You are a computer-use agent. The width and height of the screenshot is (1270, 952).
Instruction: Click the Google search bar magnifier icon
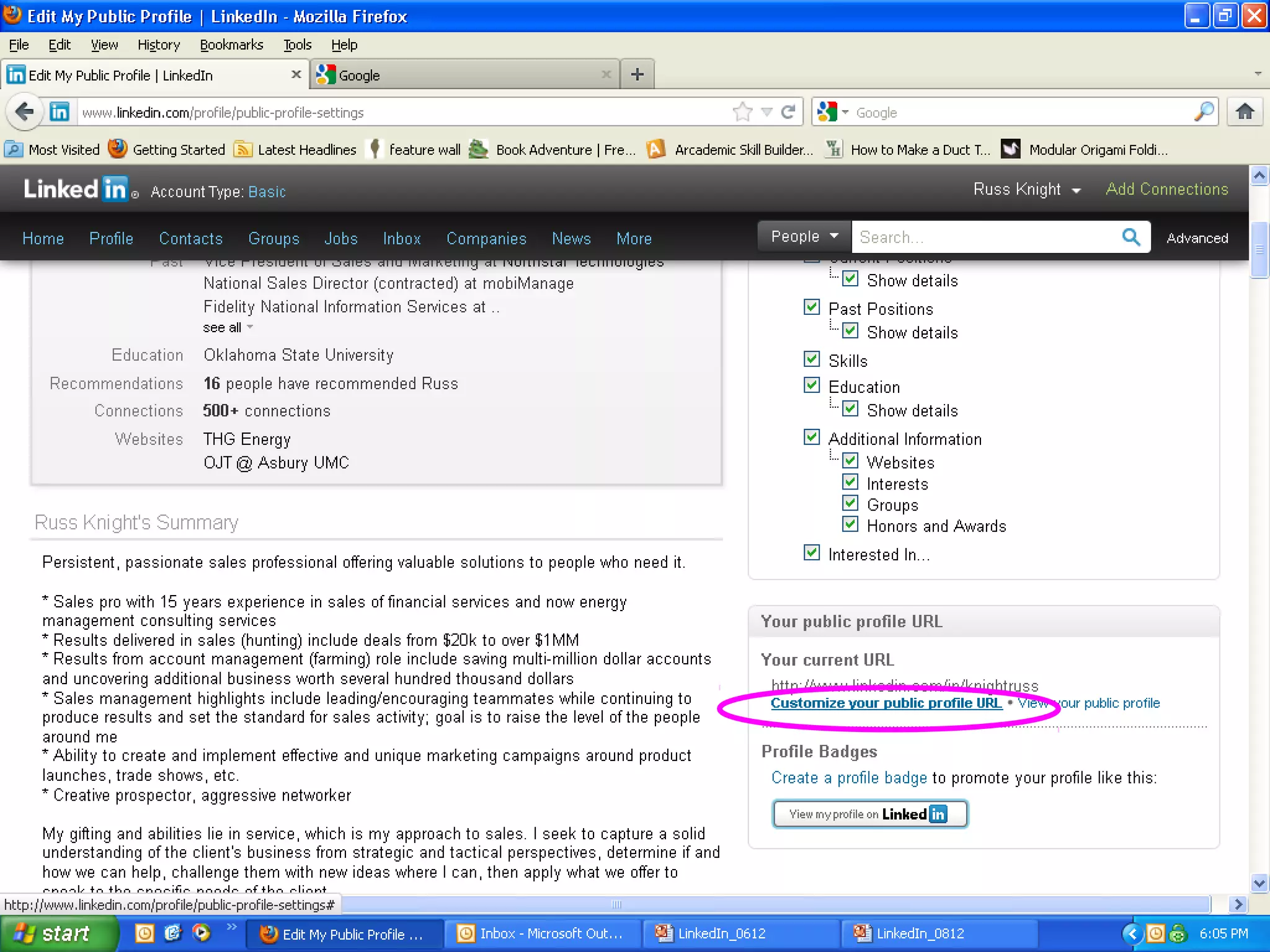click(x=1204, y=112)
